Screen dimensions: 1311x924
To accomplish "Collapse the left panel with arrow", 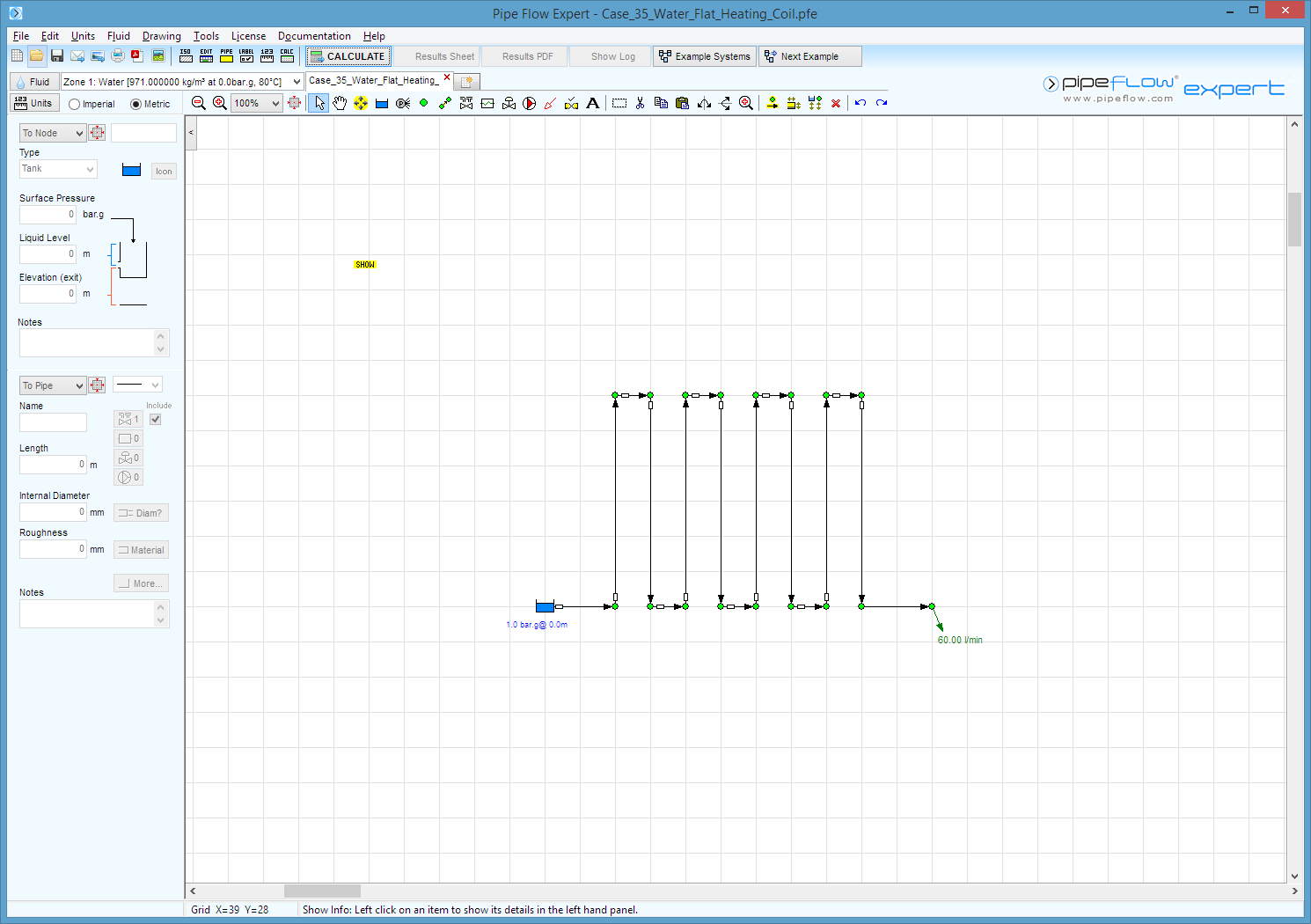I will point(191,133).
